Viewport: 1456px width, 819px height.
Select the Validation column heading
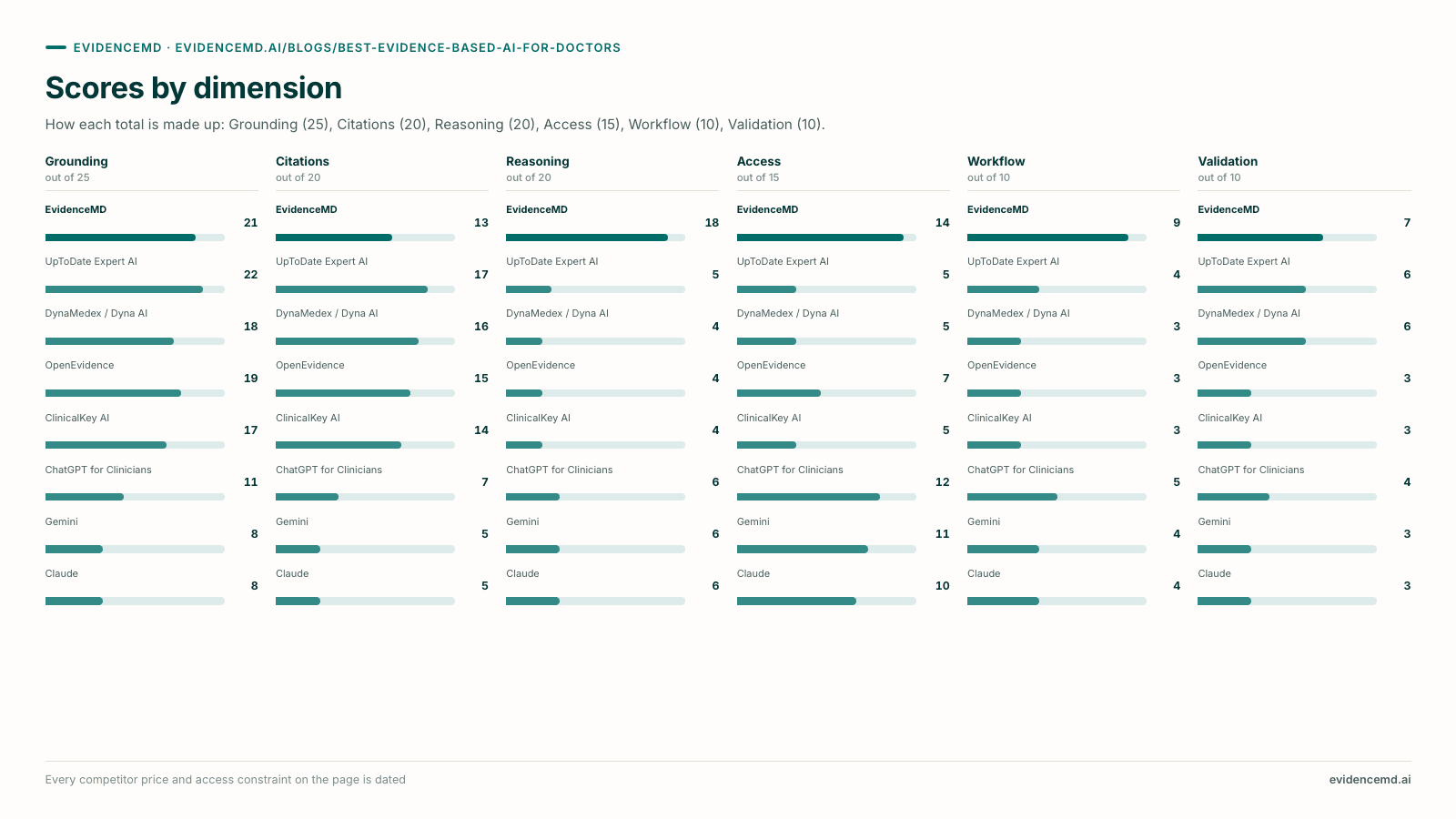coord(1228,161)
